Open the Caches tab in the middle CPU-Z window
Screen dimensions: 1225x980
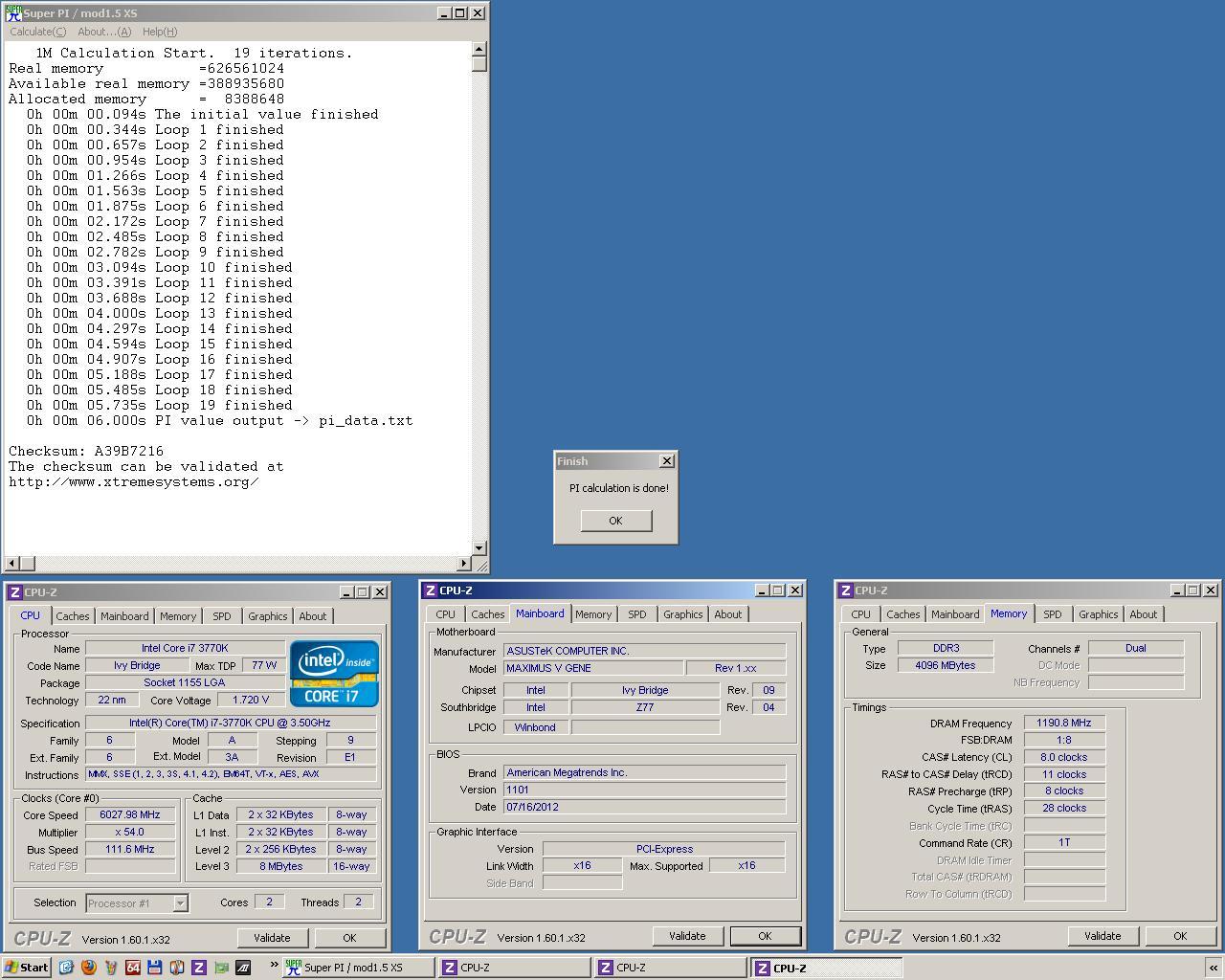487,614
